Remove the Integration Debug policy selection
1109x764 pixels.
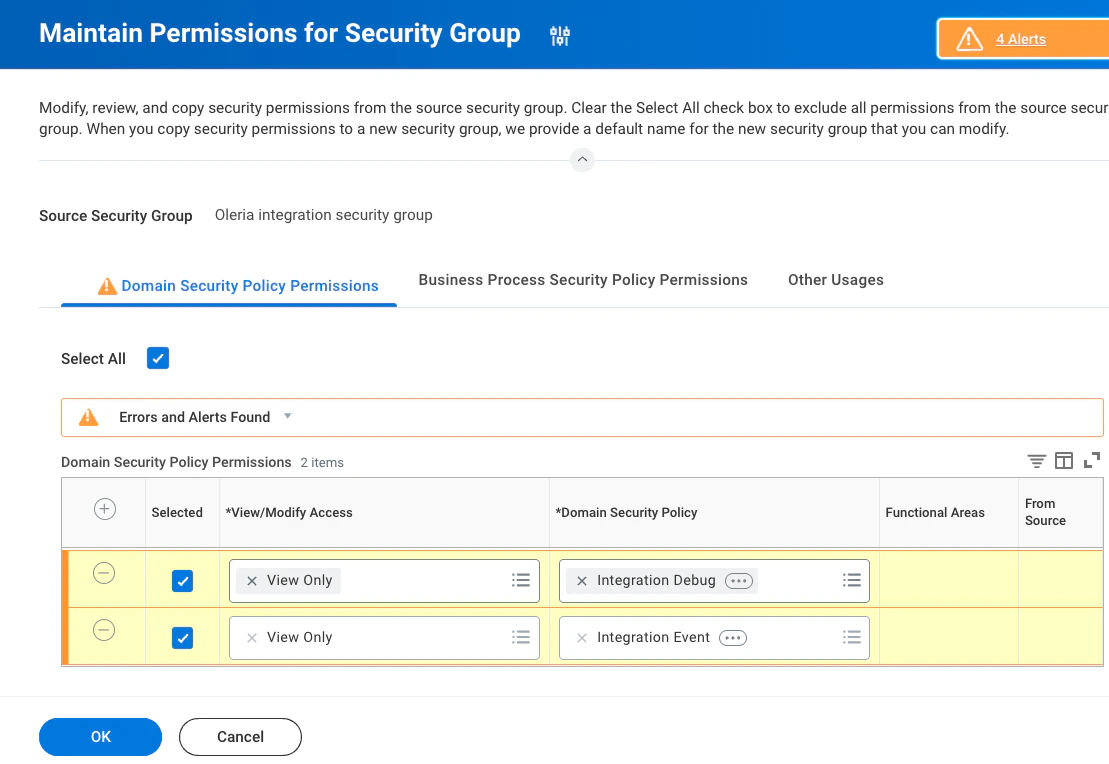tap(582, 581)
